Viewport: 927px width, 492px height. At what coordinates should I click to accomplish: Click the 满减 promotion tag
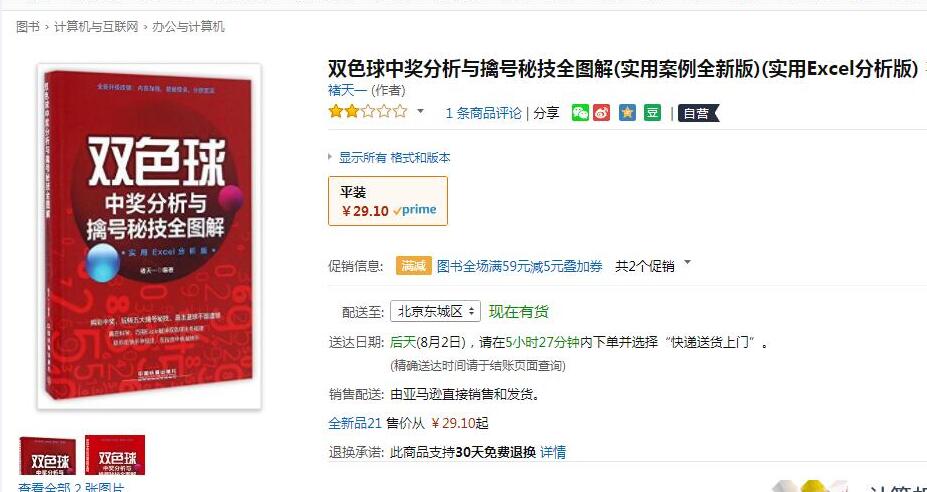(413, 266)
